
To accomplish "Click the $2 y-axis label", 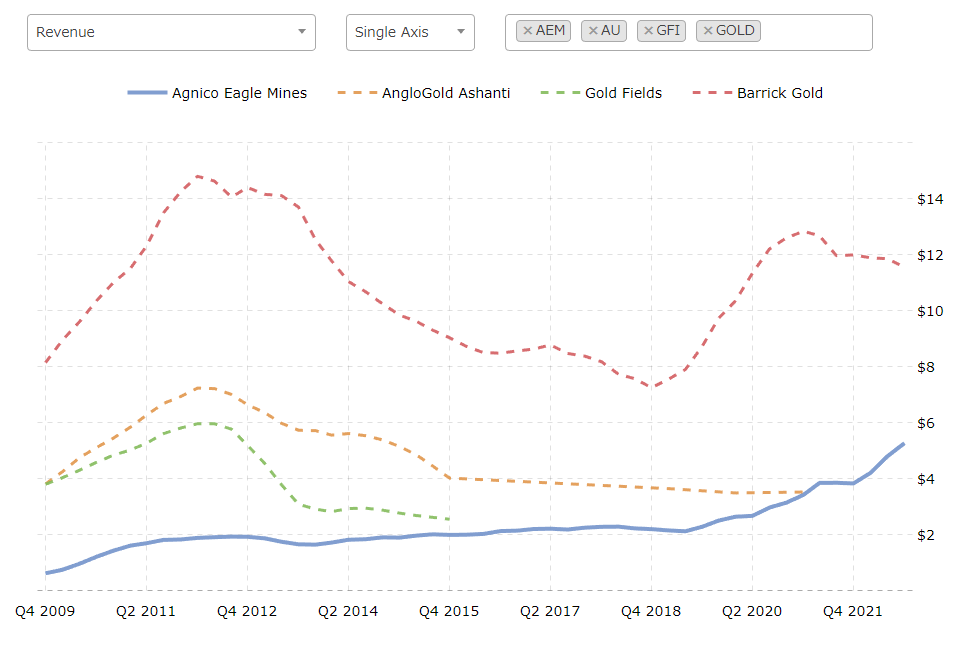I will coord(926,535).
